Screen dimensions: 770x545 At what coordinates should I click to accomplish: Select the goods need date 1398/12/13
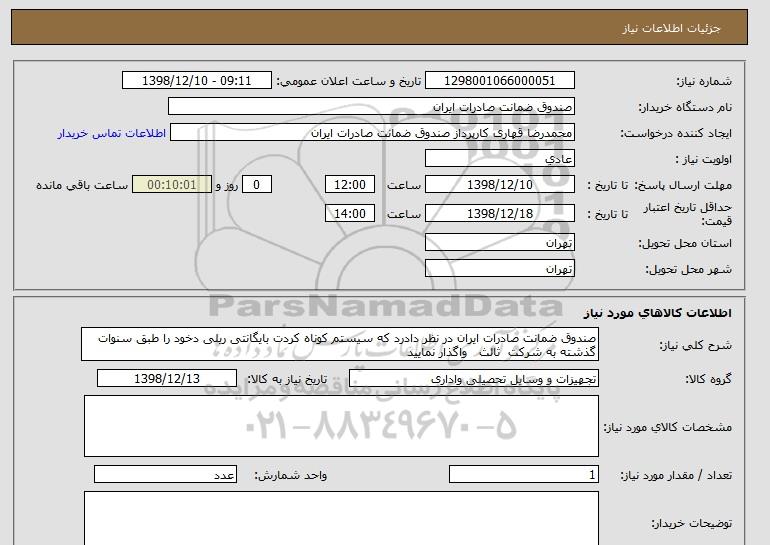pos(167,379)
